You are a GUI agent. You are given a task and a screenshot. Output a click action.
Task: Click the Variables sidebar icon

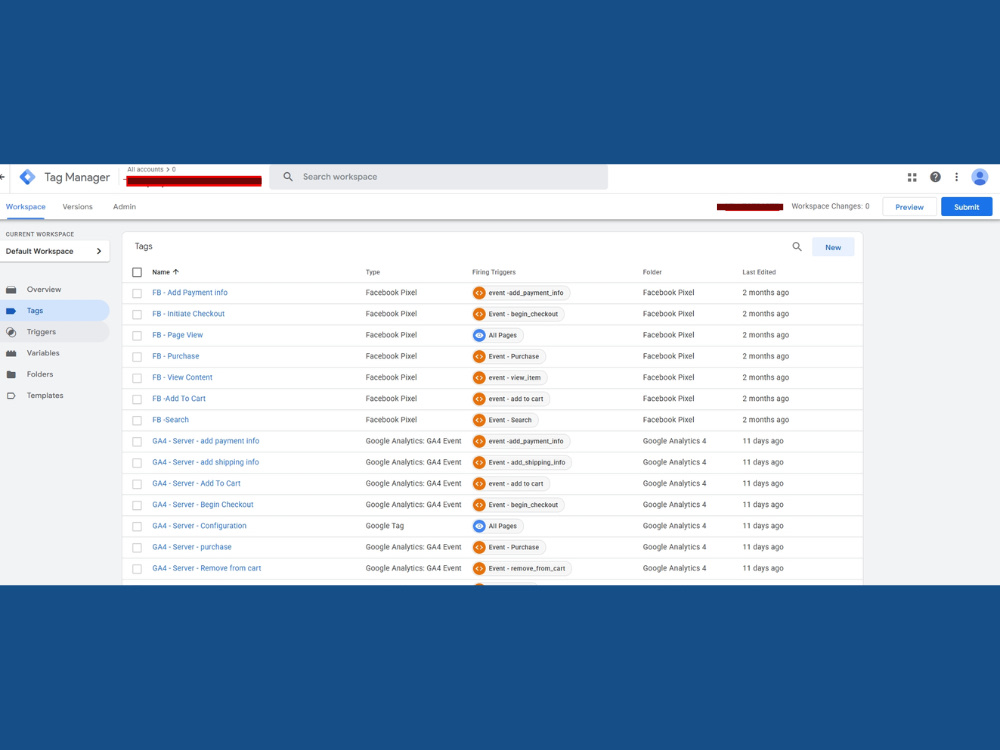pyautogui.click(x=11, y=353)
